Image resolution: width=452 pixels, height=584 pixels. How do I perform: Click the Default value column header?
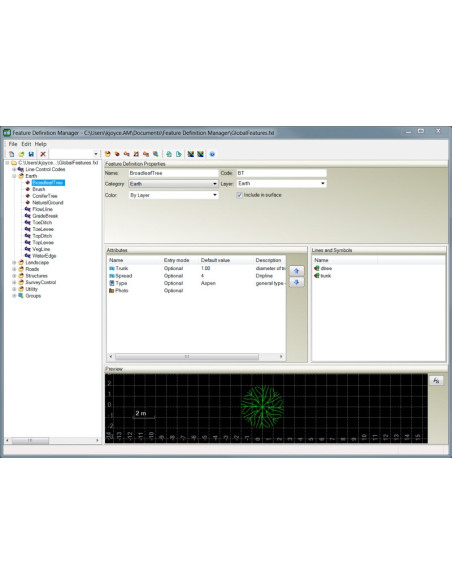[x=226, y=260]
